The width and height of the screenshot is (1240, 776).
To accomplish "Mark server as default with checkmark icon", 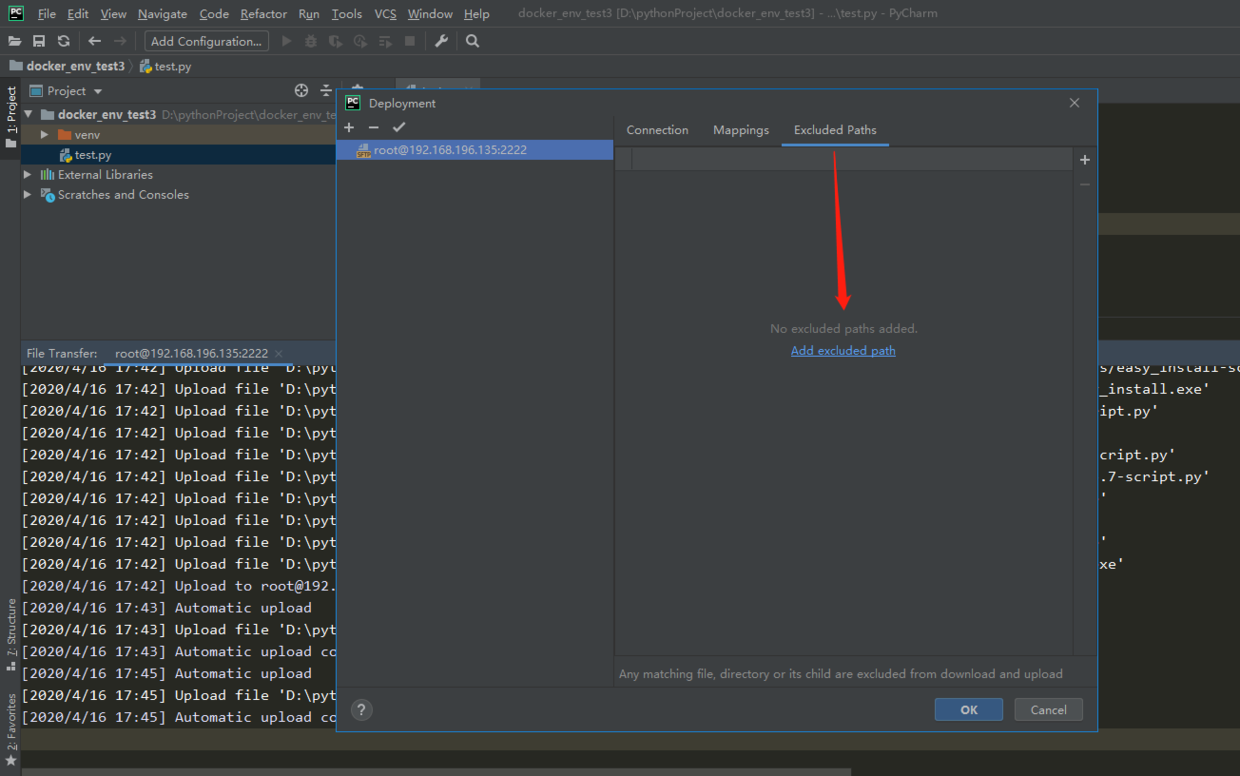I will pyautogui.click(x=399, y=128).
